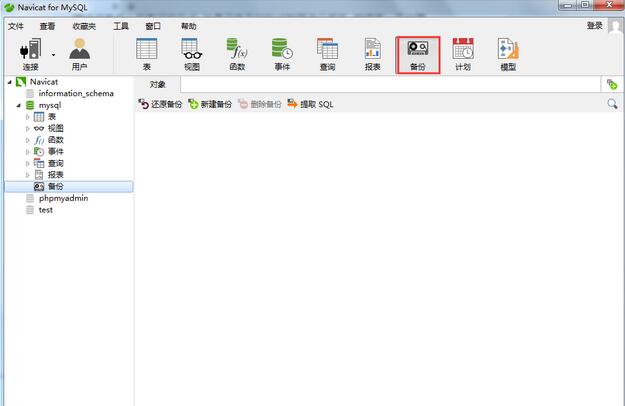The width and height of the screenshot is (625, 406).
Task: Select the mysql database
Action: 49,105
